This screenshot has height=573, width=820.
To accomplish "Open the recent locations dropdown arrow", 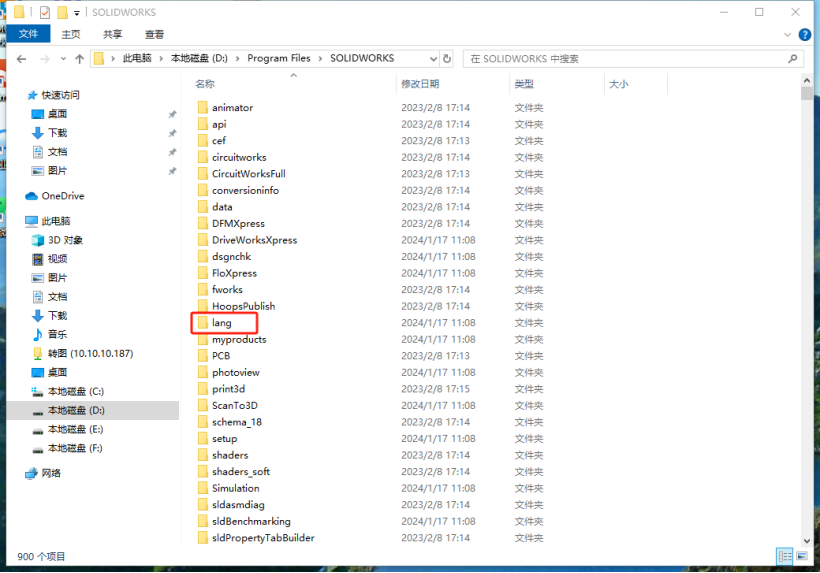I will tap(63, 59).
